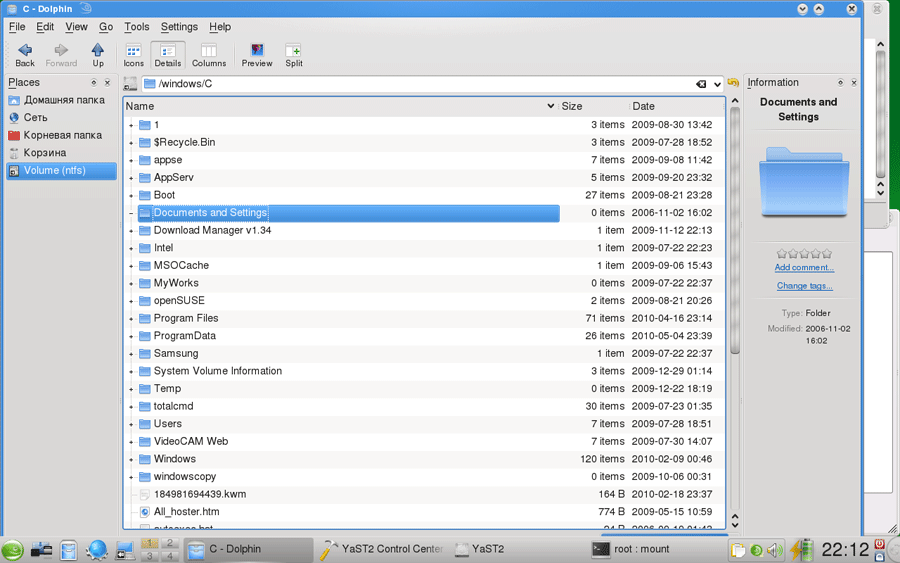The height and width of the screenshot is (563, 900).
Task: Click the folder preview in Information panel
Action: (804, 181)
